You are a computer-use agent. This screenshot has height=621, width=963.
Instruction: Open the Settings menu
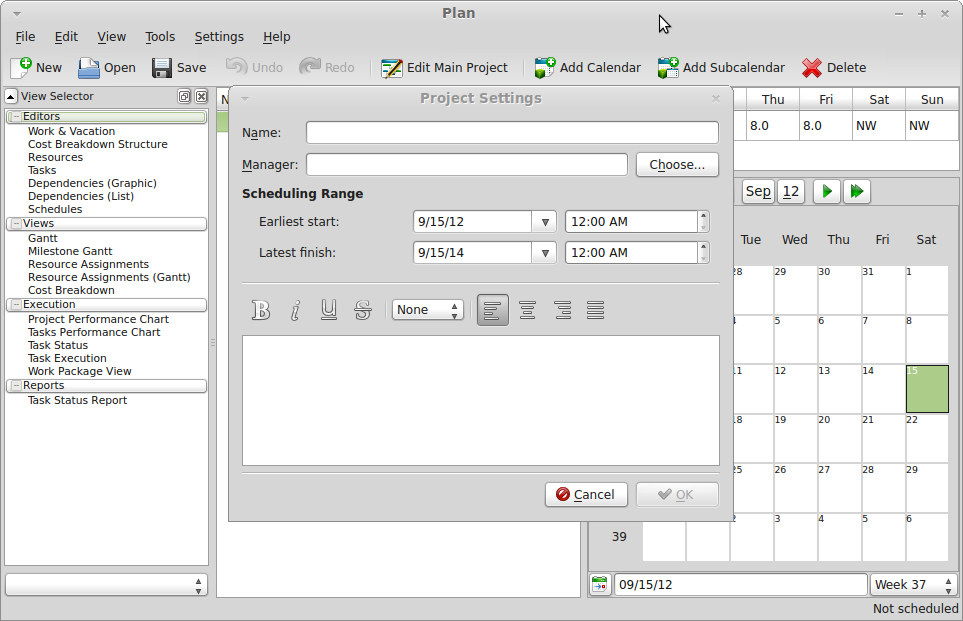click(x=219, y=37)
